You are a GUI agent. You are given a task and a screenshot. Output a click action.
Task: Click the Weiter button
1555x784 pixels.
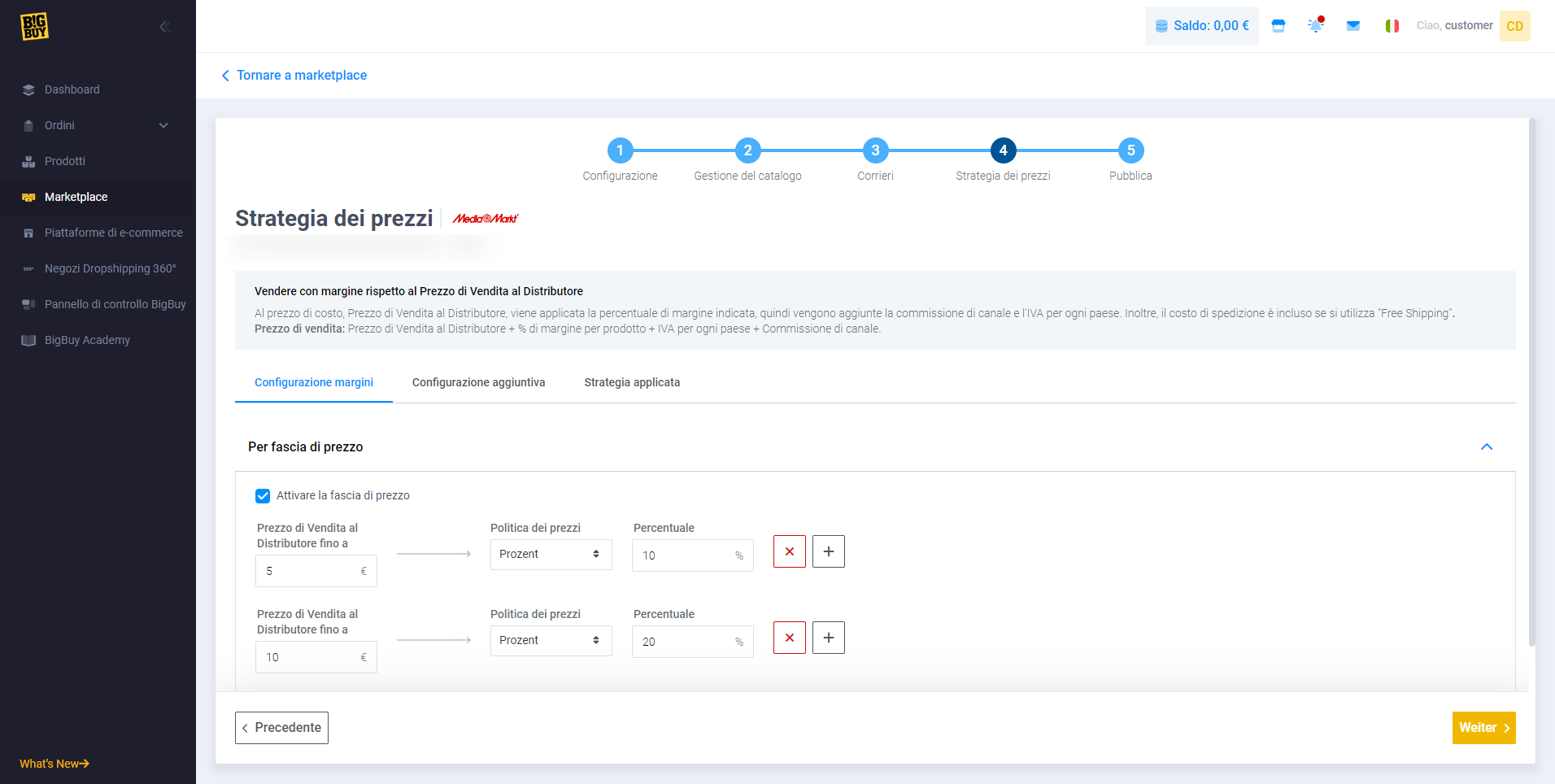pos(1483,728)
